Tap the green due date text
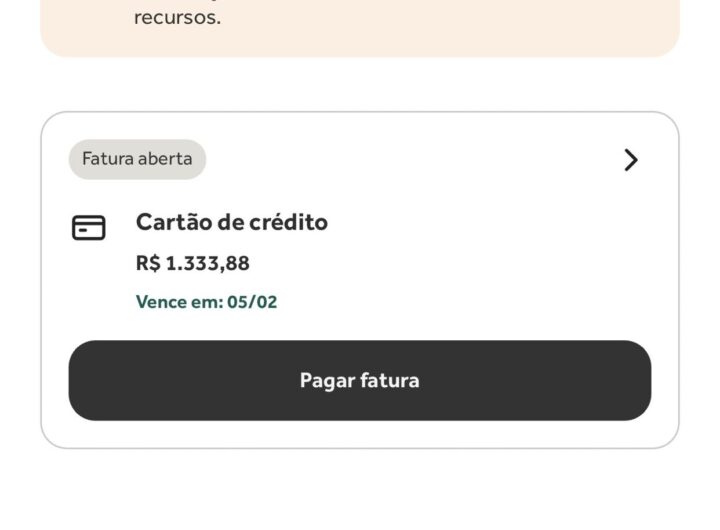The image size is (720, 530). point(207,302)
